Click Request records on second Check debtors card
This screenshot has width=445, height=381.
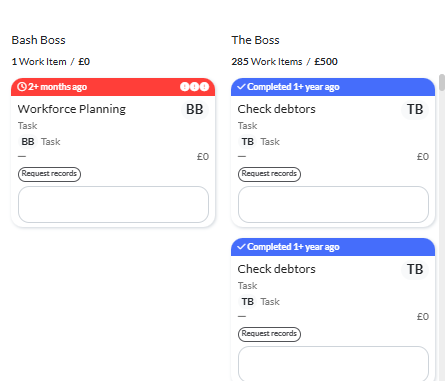269,334
